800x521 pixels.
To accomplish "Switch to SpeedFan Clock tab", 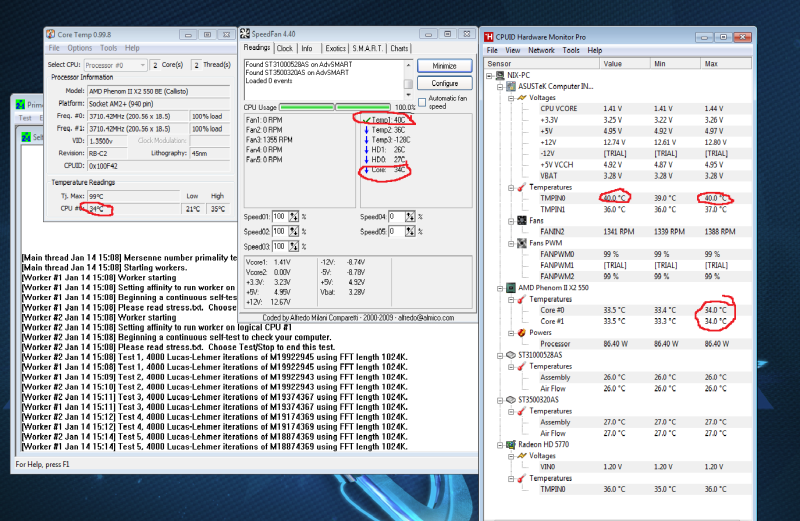I will tap(285, 48).
